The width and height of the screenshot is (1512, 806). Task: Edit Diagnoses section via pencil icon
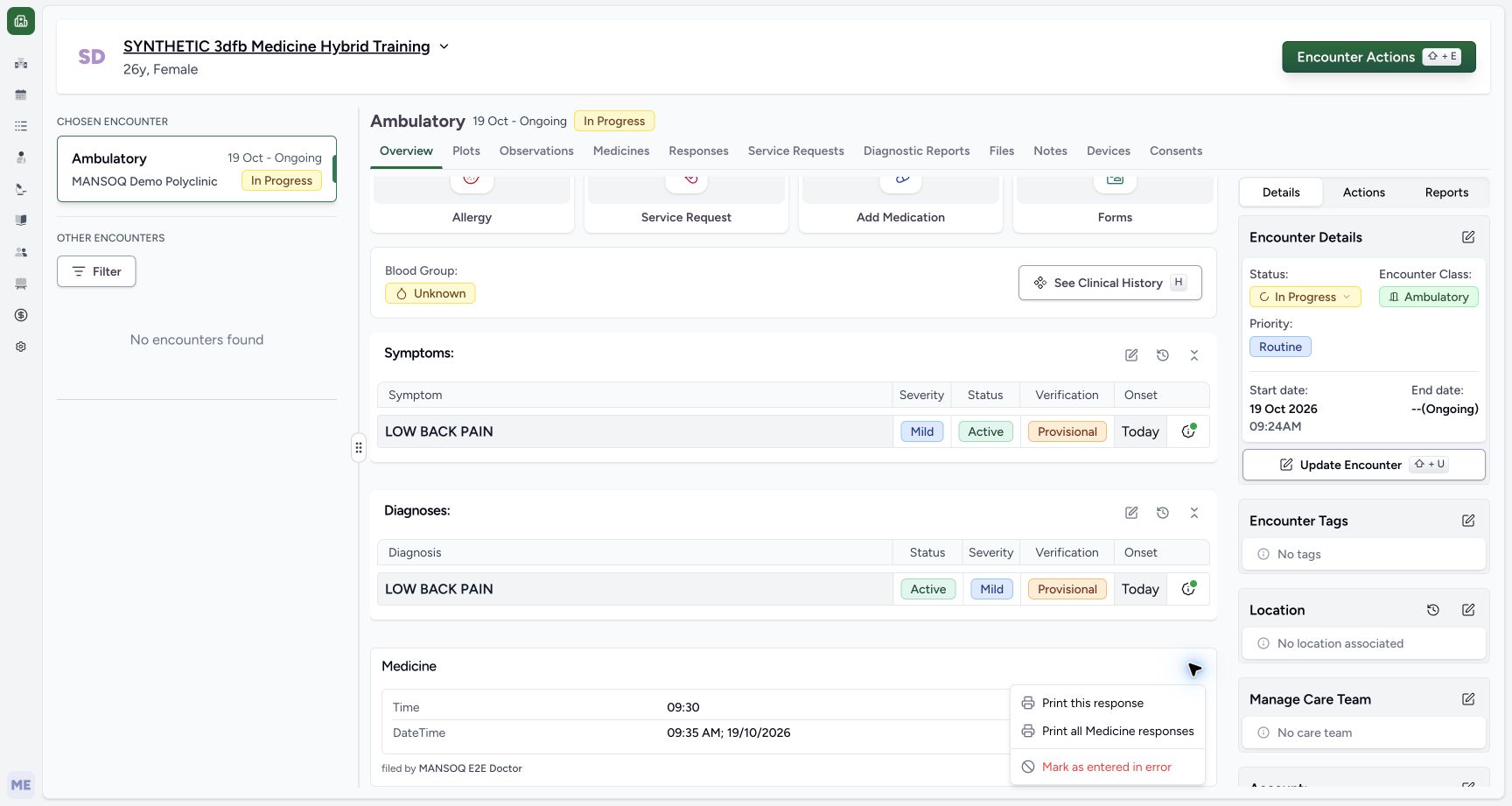click(1131, 513)
